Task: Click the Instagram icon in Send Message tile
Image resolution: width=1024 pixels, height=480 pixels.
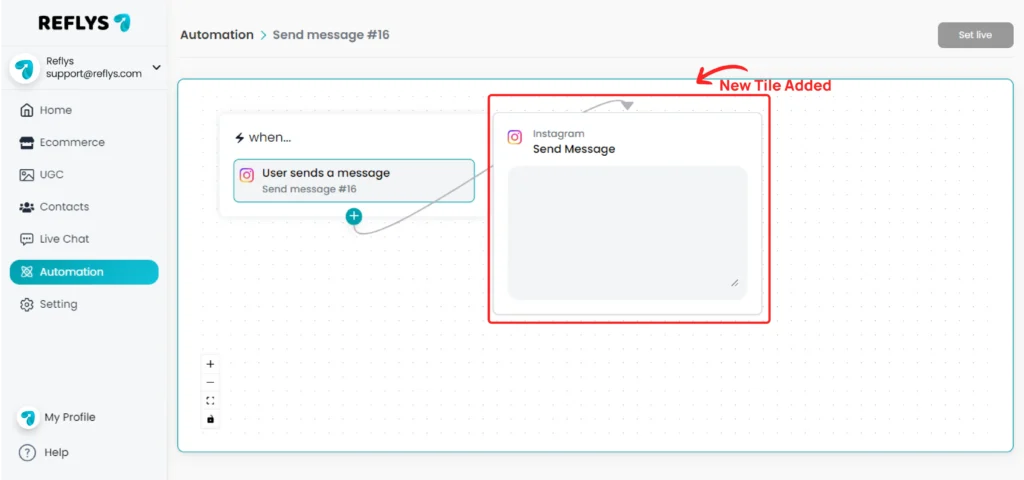Action: pos(515,137)
